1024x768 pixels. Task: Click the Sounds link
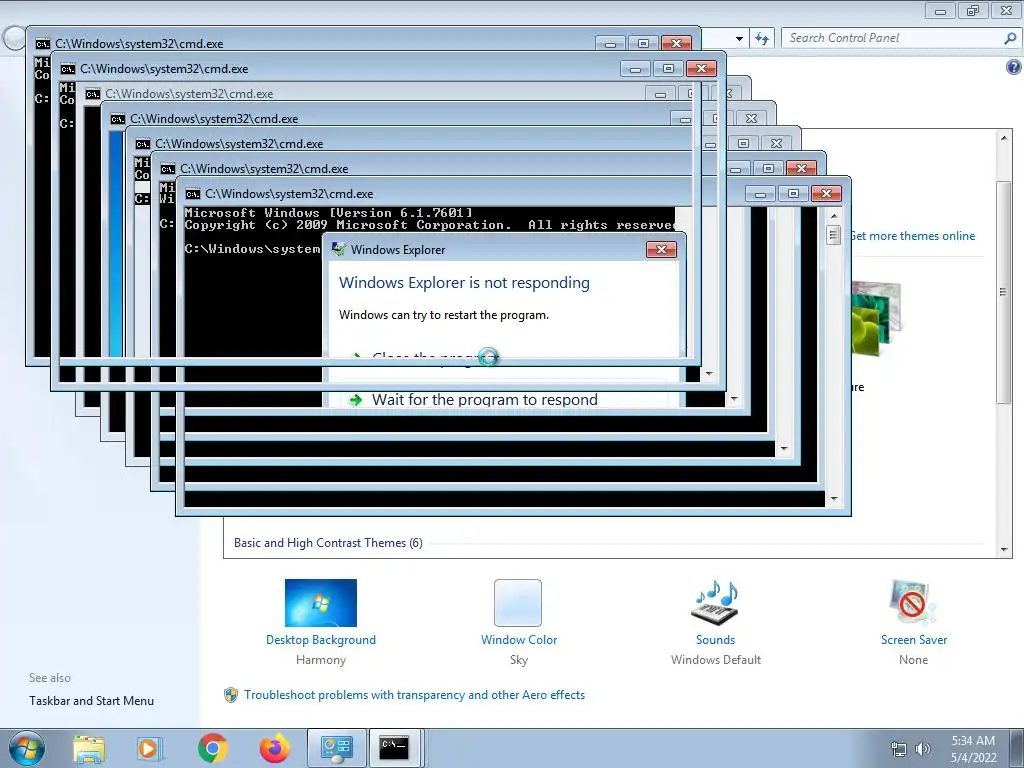pyautogui.click(x=716, y=640)
